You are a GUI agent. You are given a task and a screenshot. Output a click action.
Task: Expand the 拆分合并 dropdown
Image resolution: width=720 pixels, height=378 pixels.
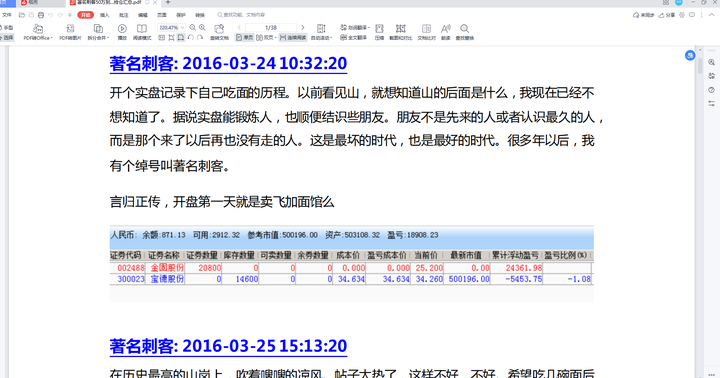point(98,32)
